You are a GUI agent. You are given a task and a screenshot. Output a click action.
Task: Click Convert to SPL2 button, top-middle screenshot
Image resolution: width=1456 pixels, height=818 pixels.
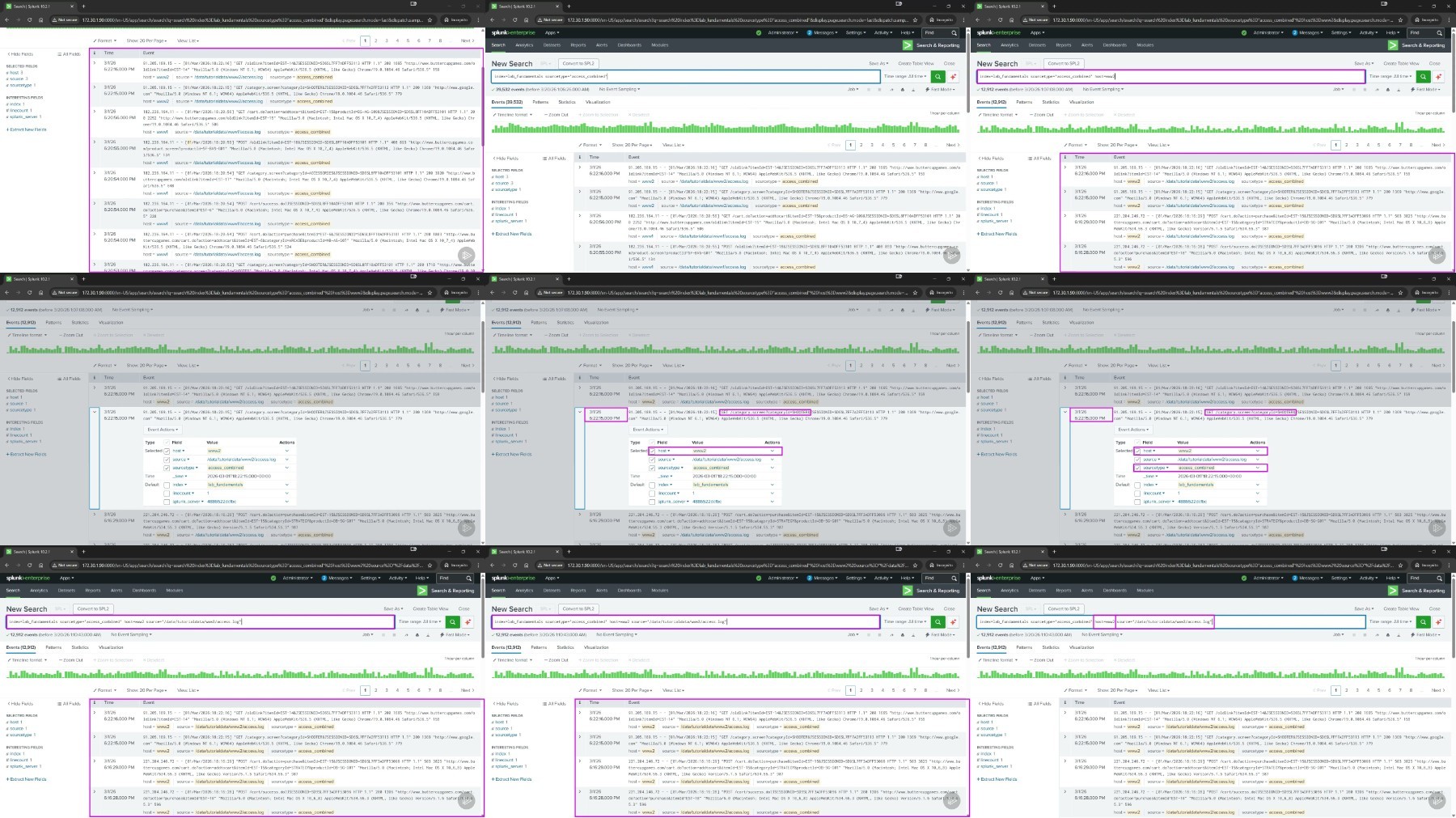(578, 63)
